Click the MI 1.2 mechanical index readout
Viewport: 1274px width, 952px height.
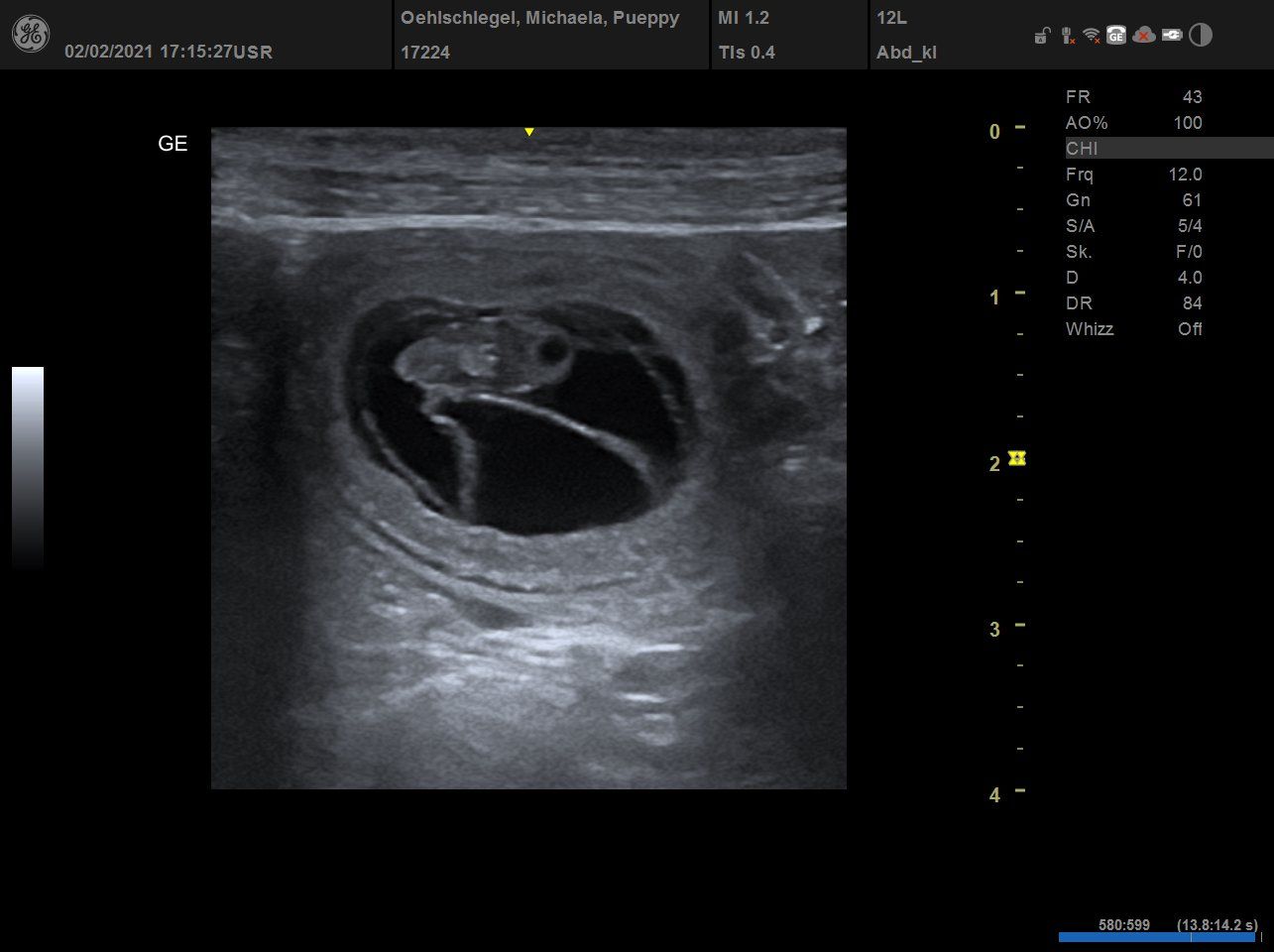click(x=744, y=18)
